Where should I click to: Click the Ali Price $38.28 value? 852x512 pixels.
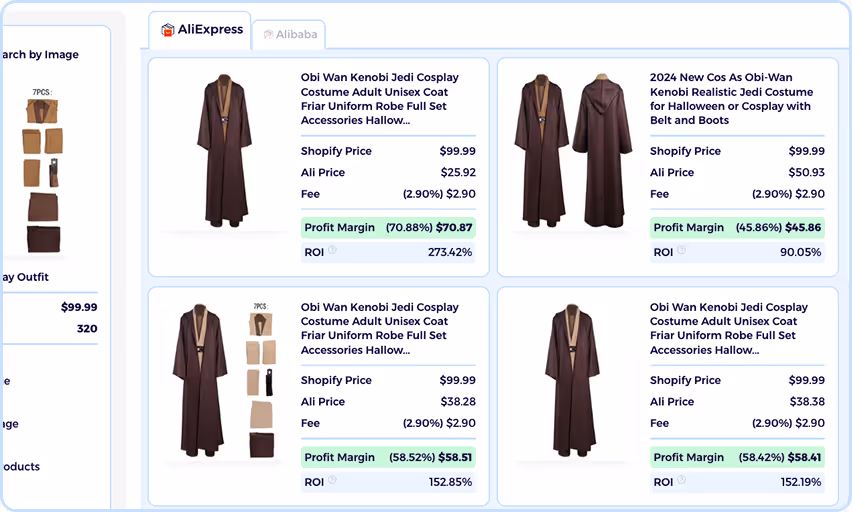[x=458, y=402]
